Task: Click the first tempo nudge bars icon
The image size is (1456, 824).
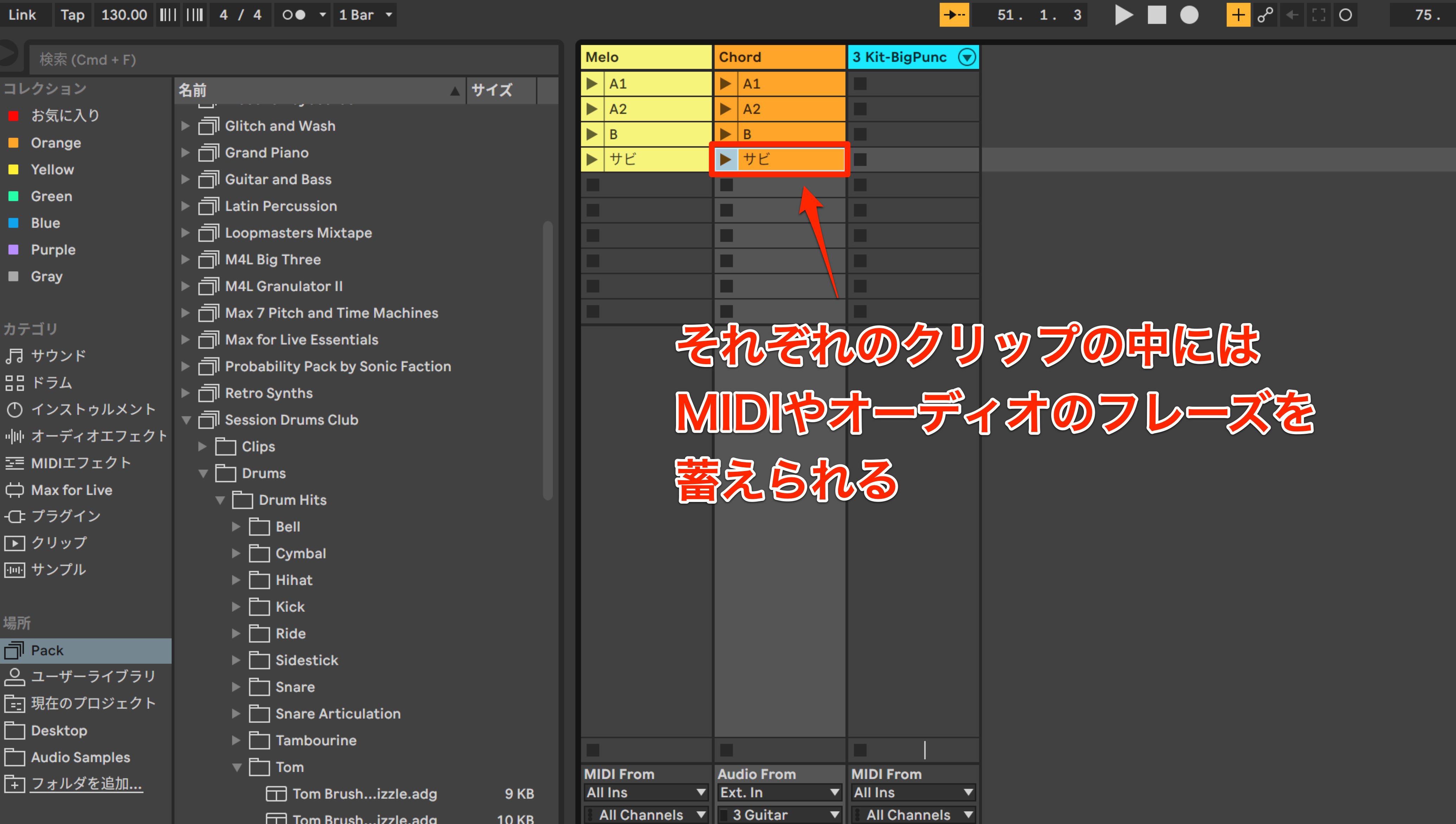Action: point(168,15)
